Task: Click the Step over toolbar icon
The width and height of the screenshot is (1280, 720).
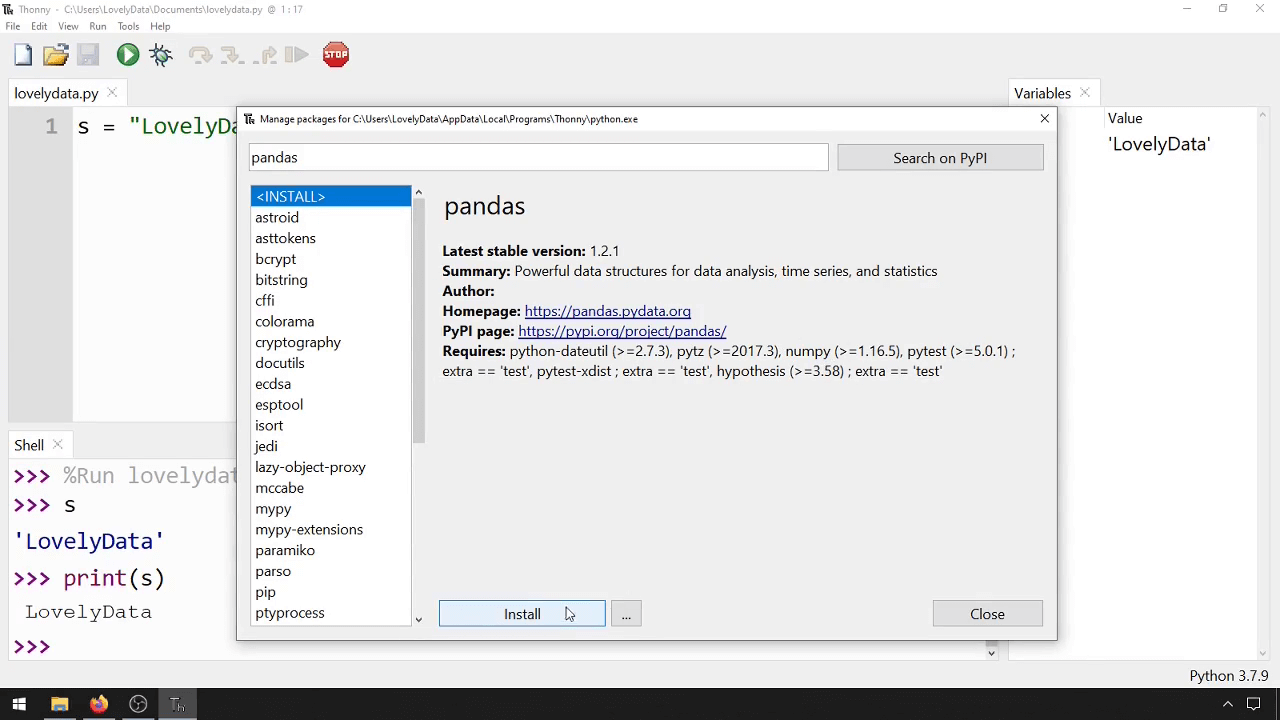Action: 200,55
